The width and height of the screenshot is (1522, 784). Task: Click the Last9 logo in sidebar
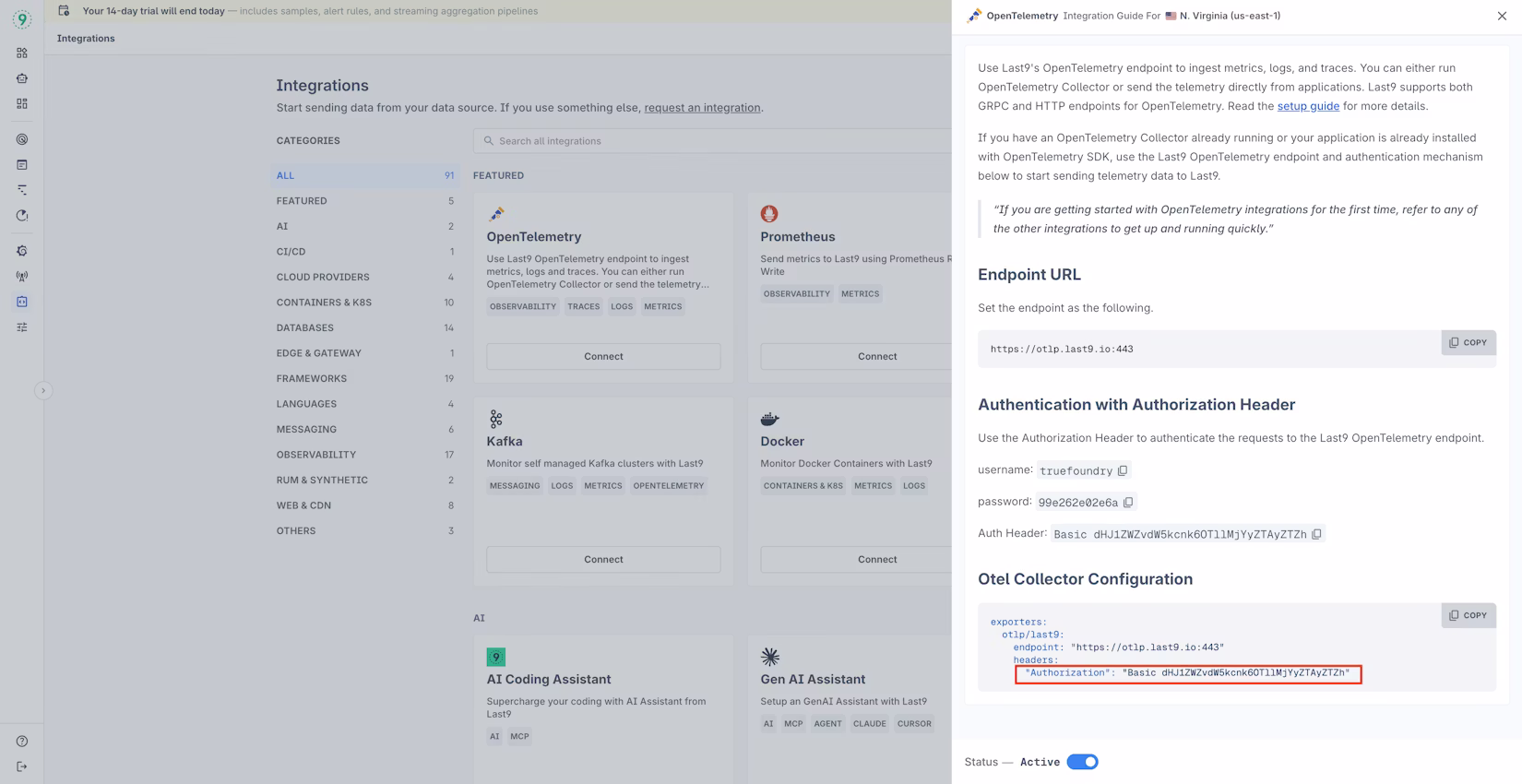click(x=22, y=18)
